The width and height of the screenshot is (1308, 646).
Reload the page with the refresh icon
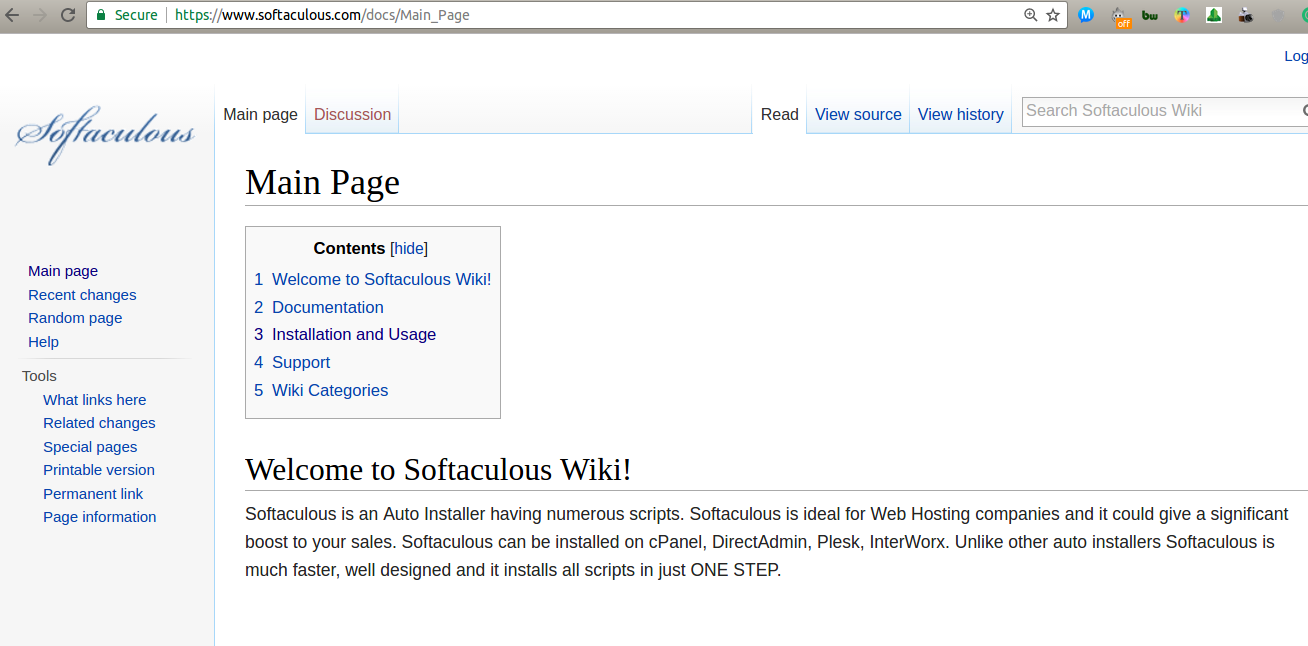click(x=68, y=15)
